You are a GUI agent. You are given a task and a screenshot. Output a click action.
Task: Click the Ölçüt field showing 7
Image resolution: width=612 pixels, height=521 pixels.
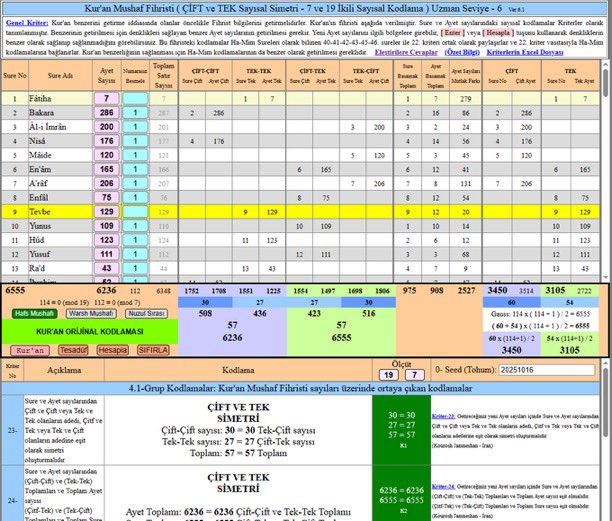tap(415, 375)
